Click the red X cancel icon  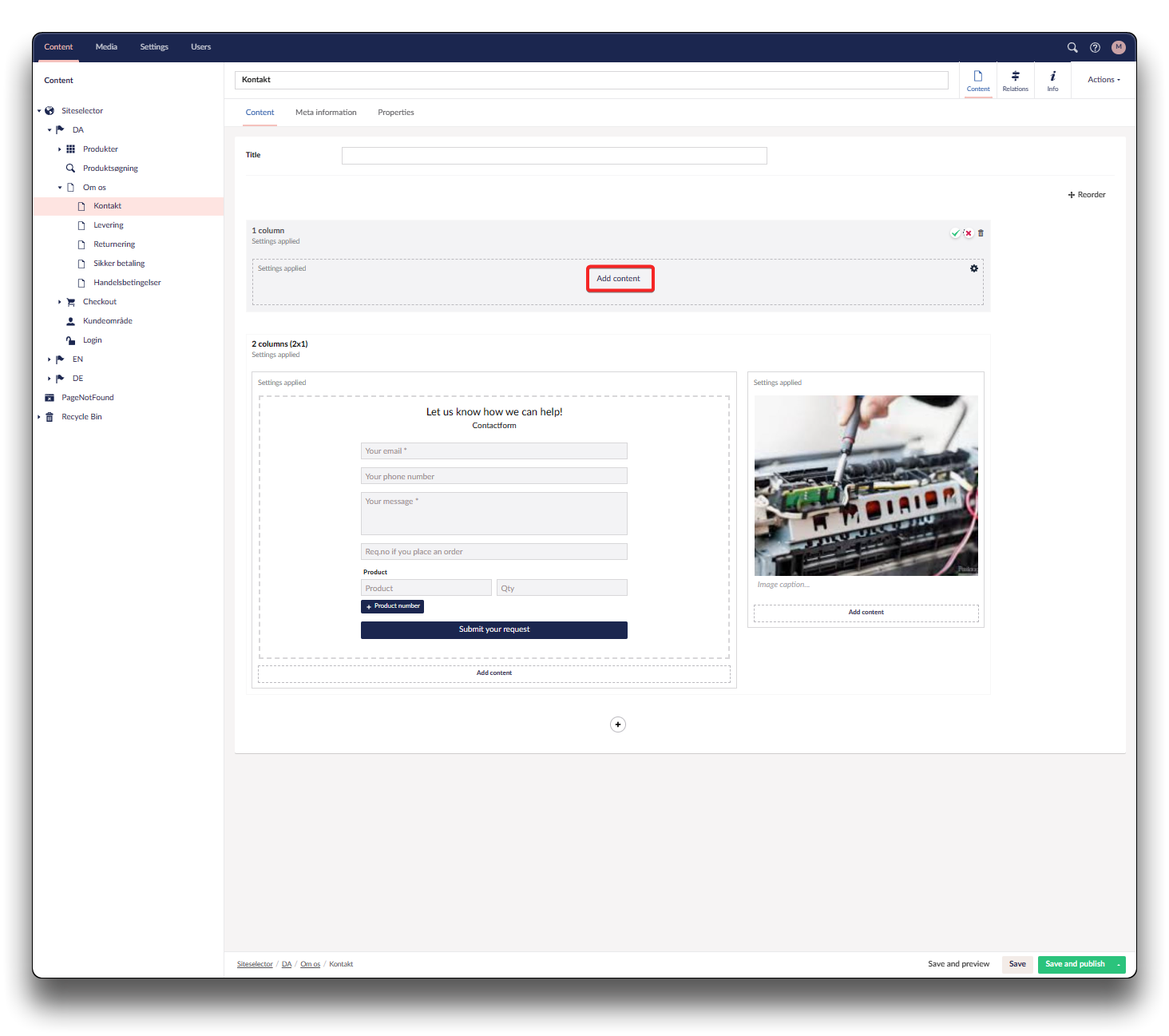pos(968,233)
